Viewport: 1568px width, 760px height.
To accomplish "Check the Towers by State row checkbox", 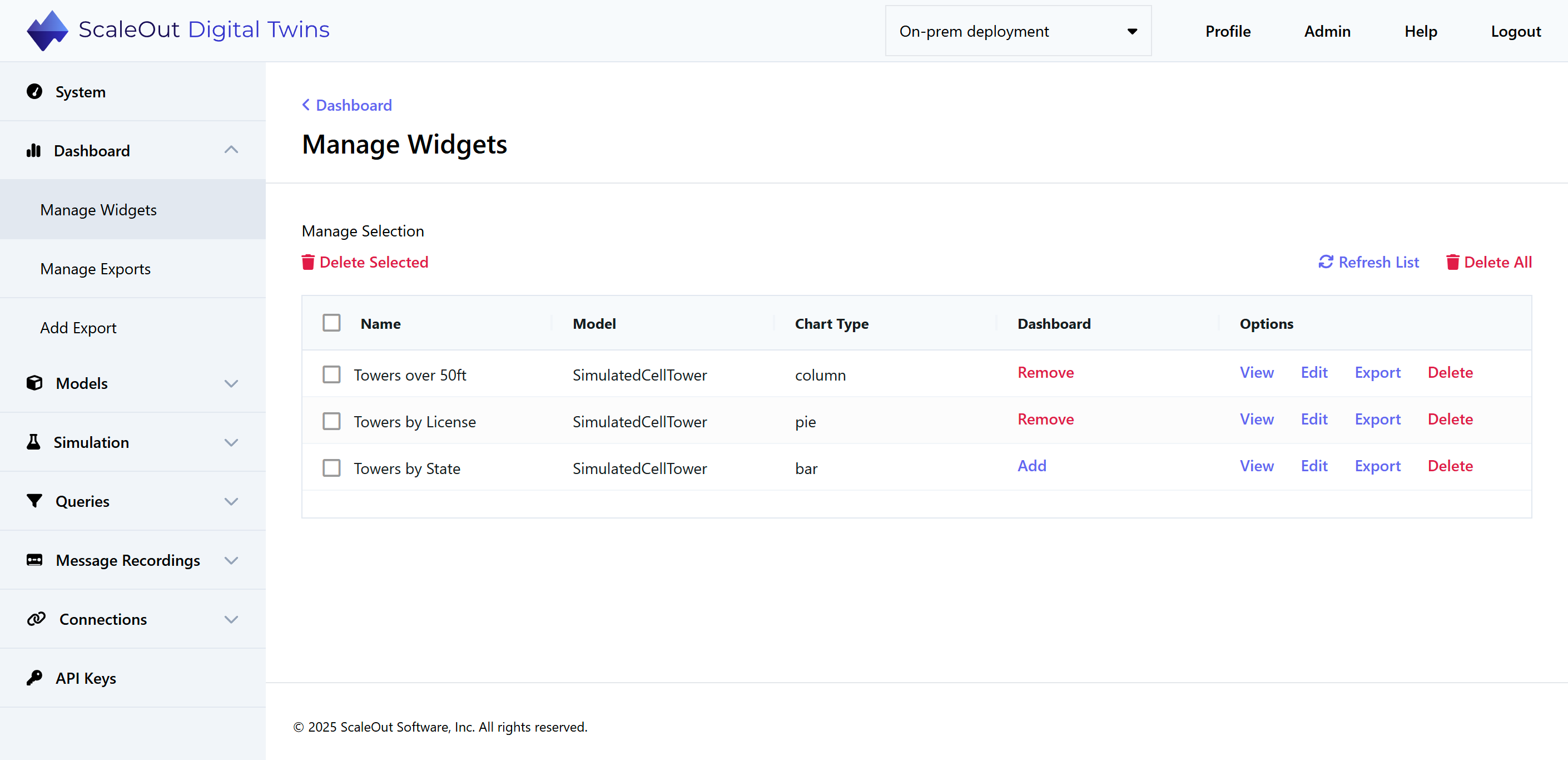I will tap(331, 468).
